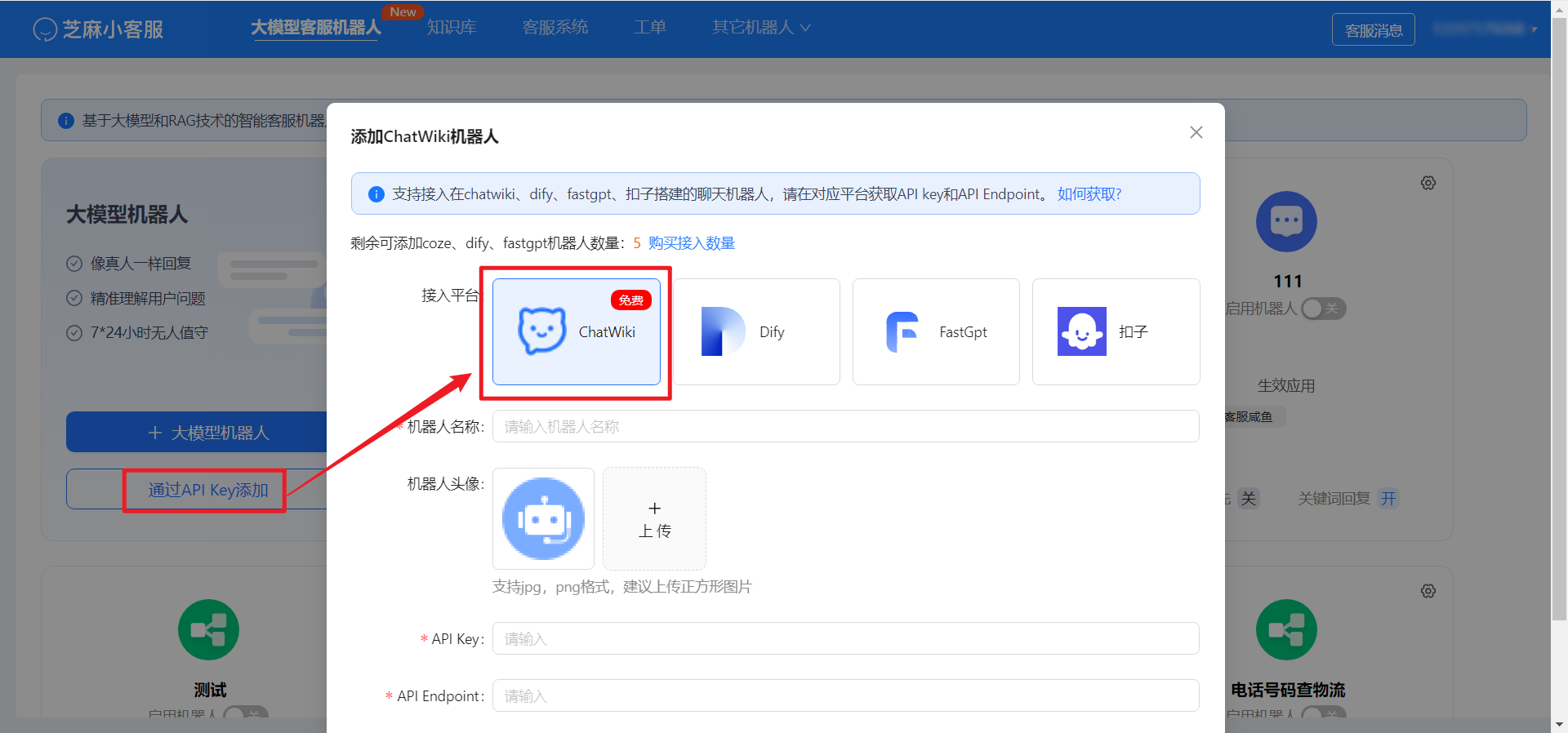Screen dimensions: 1568x733
Task: Open settings gear on the 111 robot card
Action: (x=1428, y=183)
